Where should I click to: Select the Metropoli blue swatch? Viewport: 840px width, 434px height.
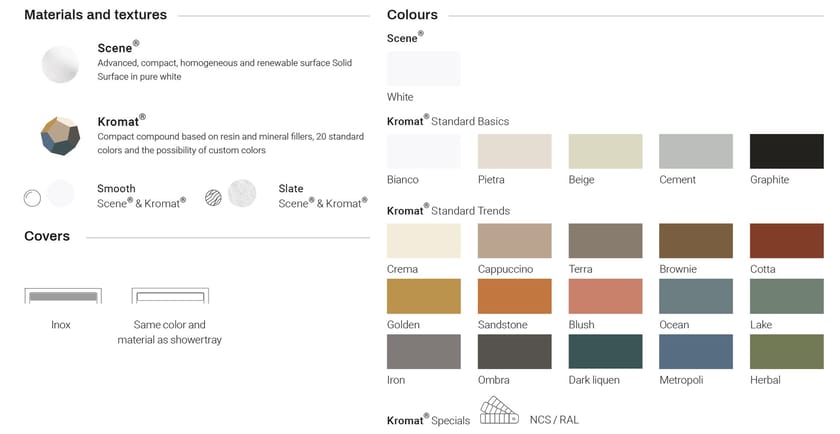pyautogui.click(x=696, y=351)
